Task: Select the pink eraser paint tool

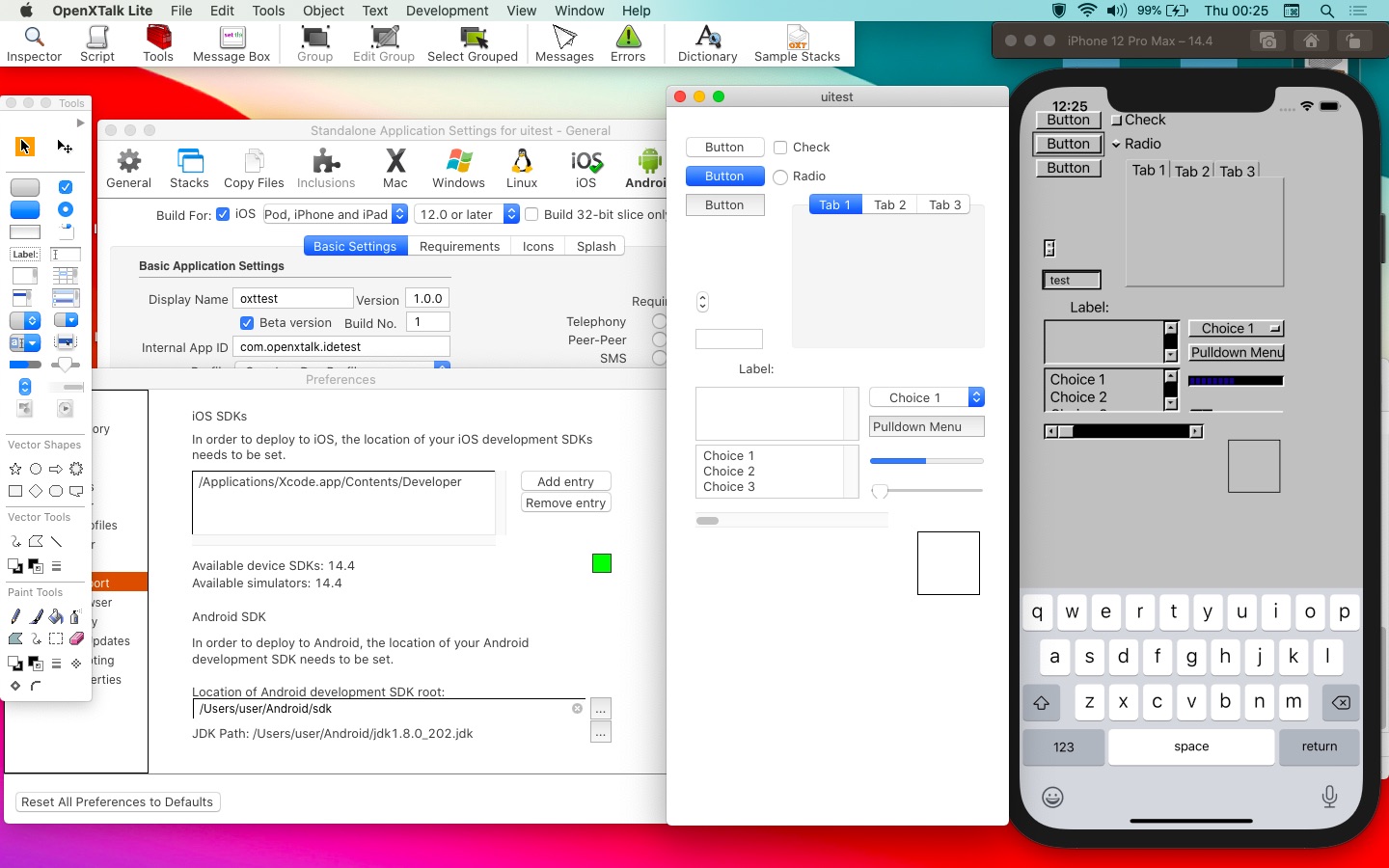Action: click(x=76, y=638)
